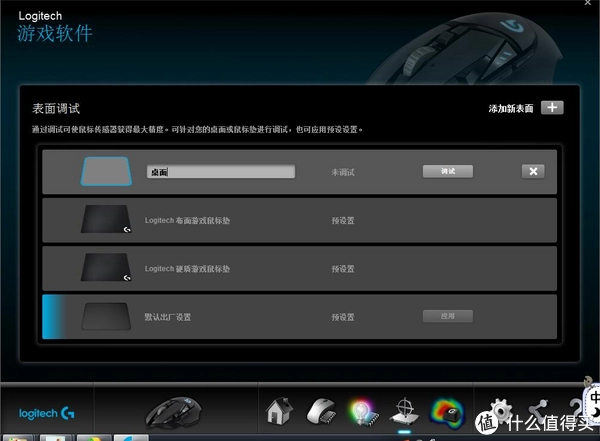The image size is (600, 441).
Task: Click the 添加新表面 label
Action: [511, 108]
